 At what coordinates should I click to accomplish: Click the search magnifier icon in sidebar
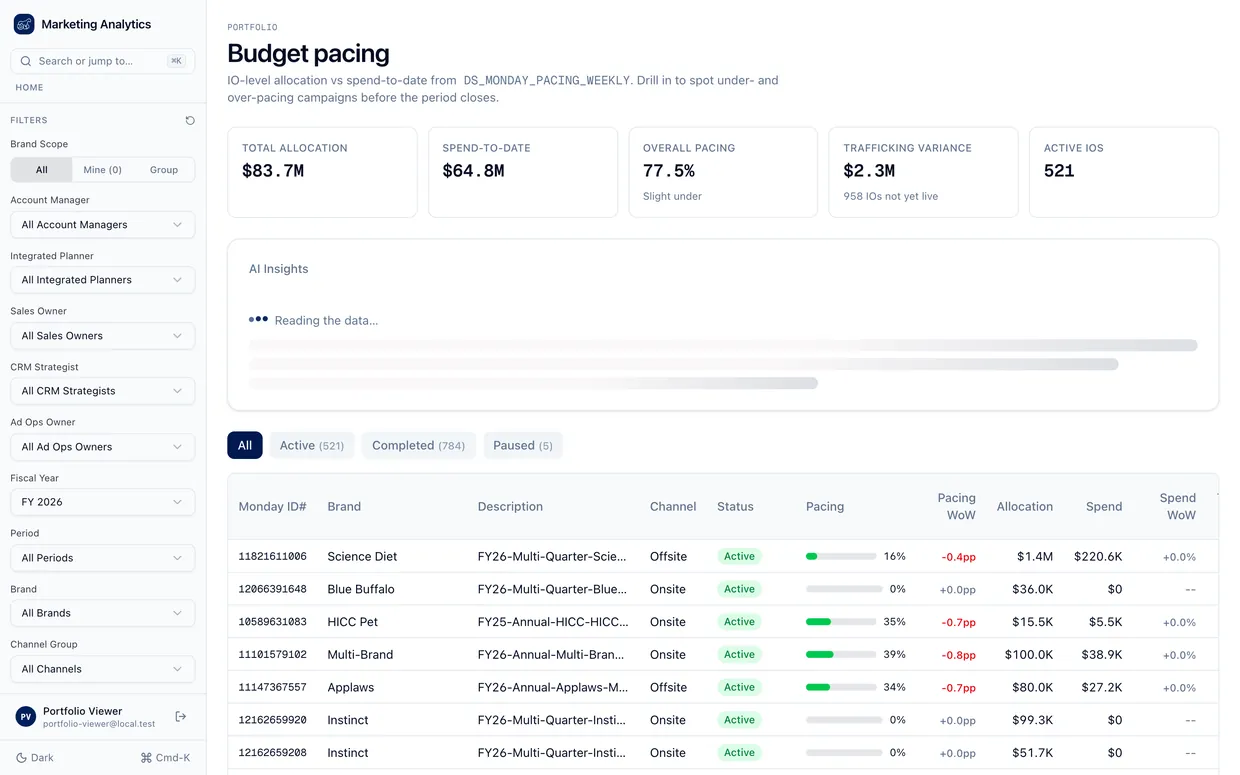[x=26, y=61]
